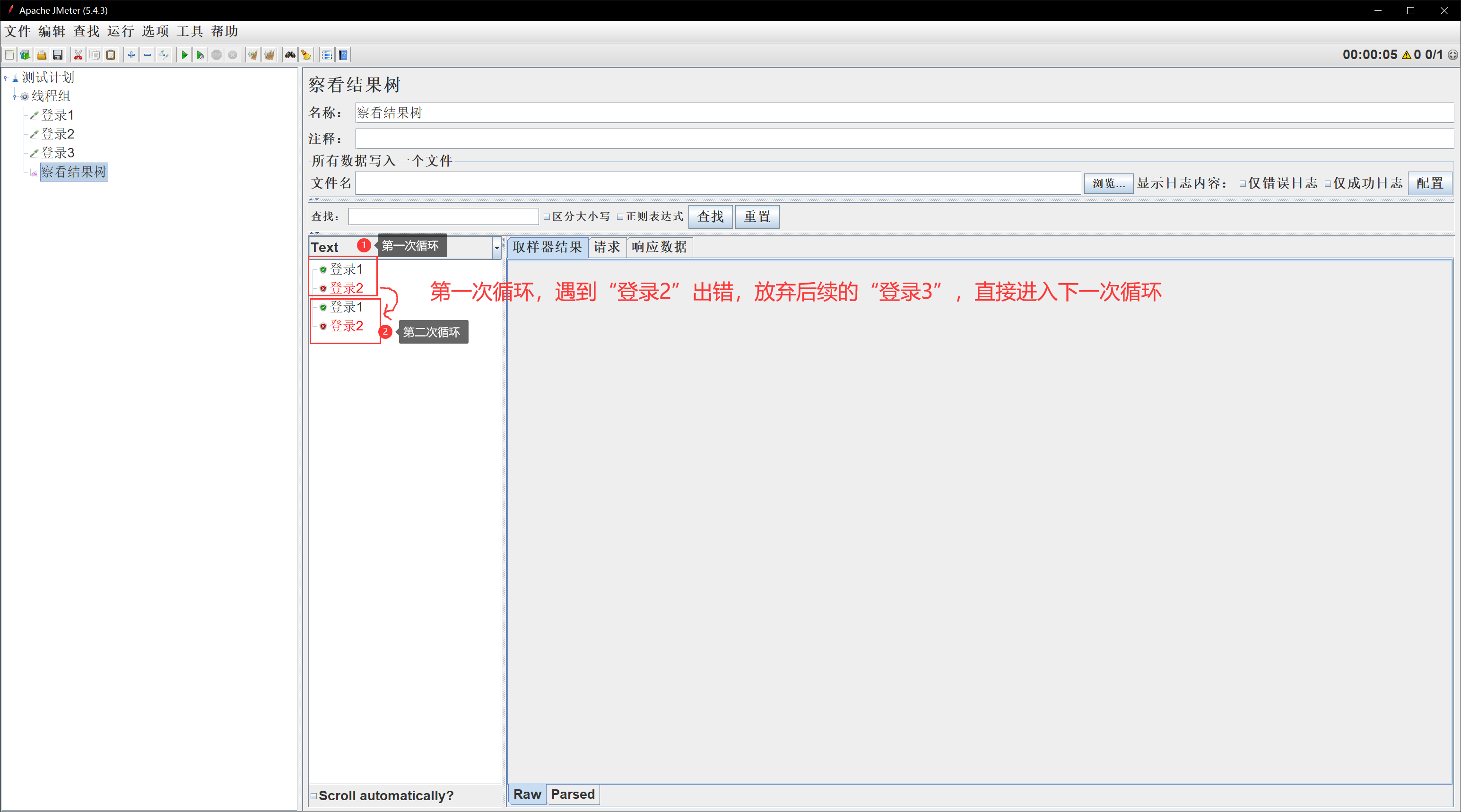Image resolution: width=1461 pixels, height=812 pixels.
Task: Click Start no pauses icon
Action: [x=200, y=55]
